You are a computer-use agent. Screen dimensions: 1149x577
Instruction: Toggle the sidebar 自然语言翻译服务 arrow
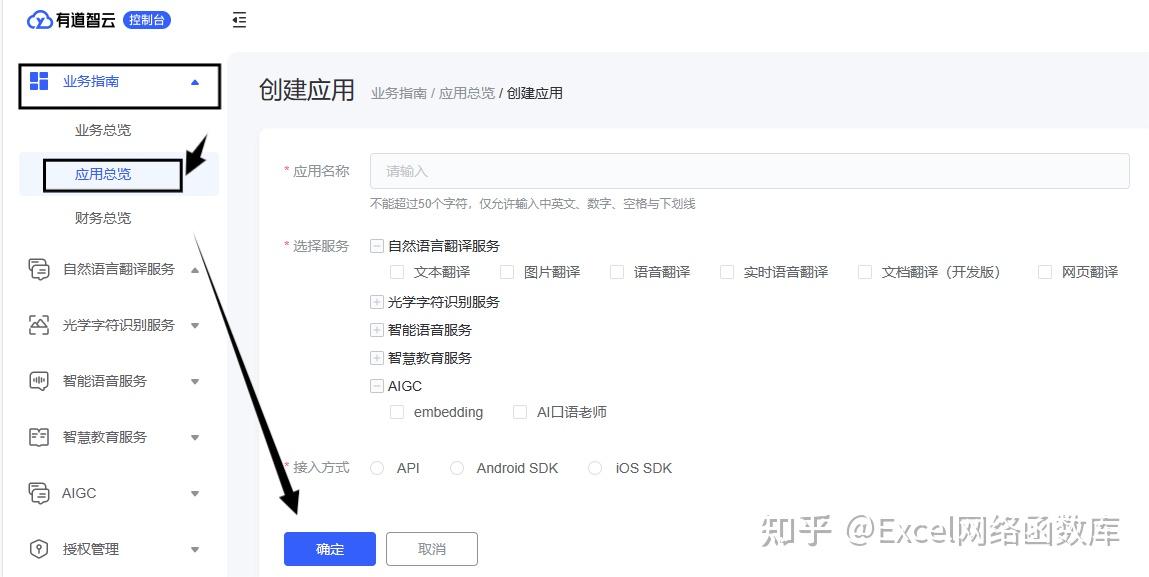pos(195,270)
